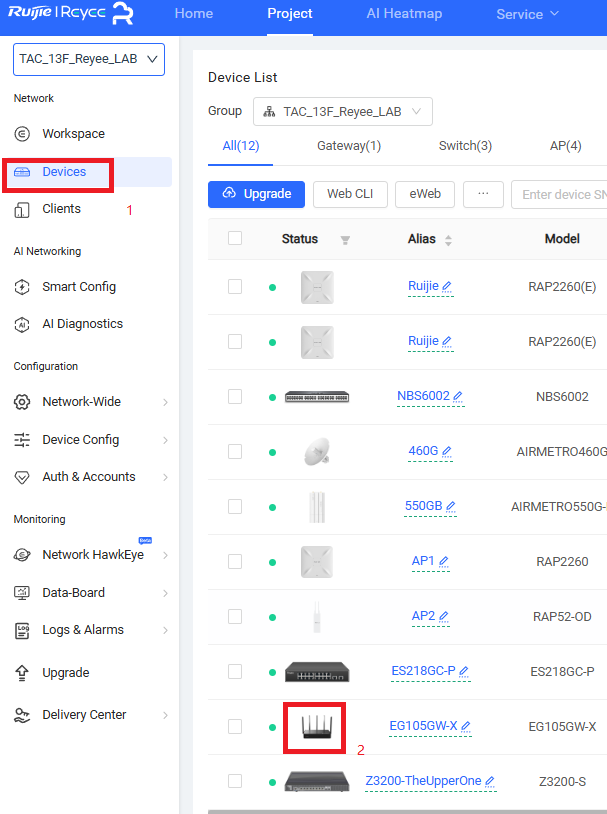Image resolution: width=607 pixels, height=814 pixels.
Task: Expand the Network-Wide submenu chevron
Action: (x=165, y=402)
